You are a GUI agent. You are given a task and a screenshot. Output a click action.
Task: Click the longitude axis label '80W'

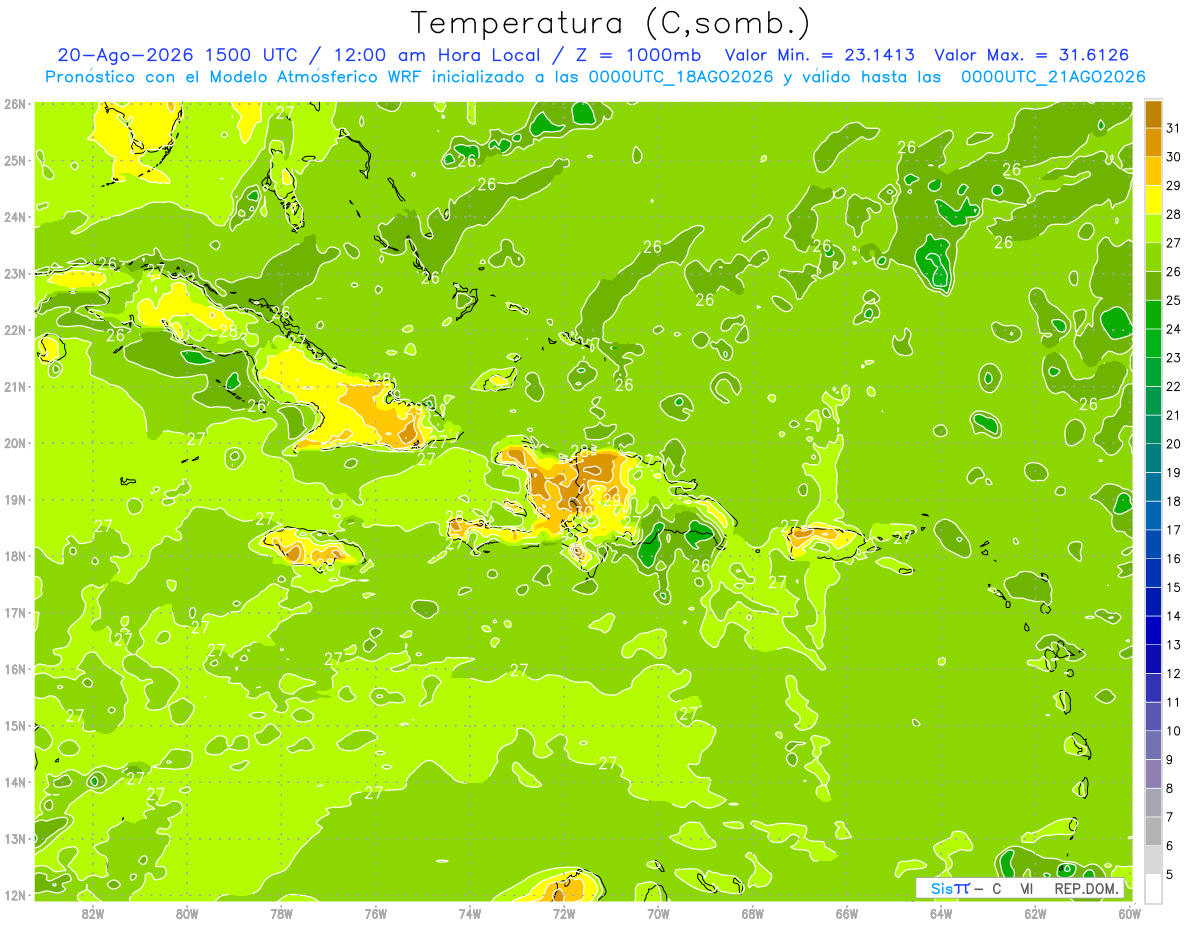click(x=187, y=913)
